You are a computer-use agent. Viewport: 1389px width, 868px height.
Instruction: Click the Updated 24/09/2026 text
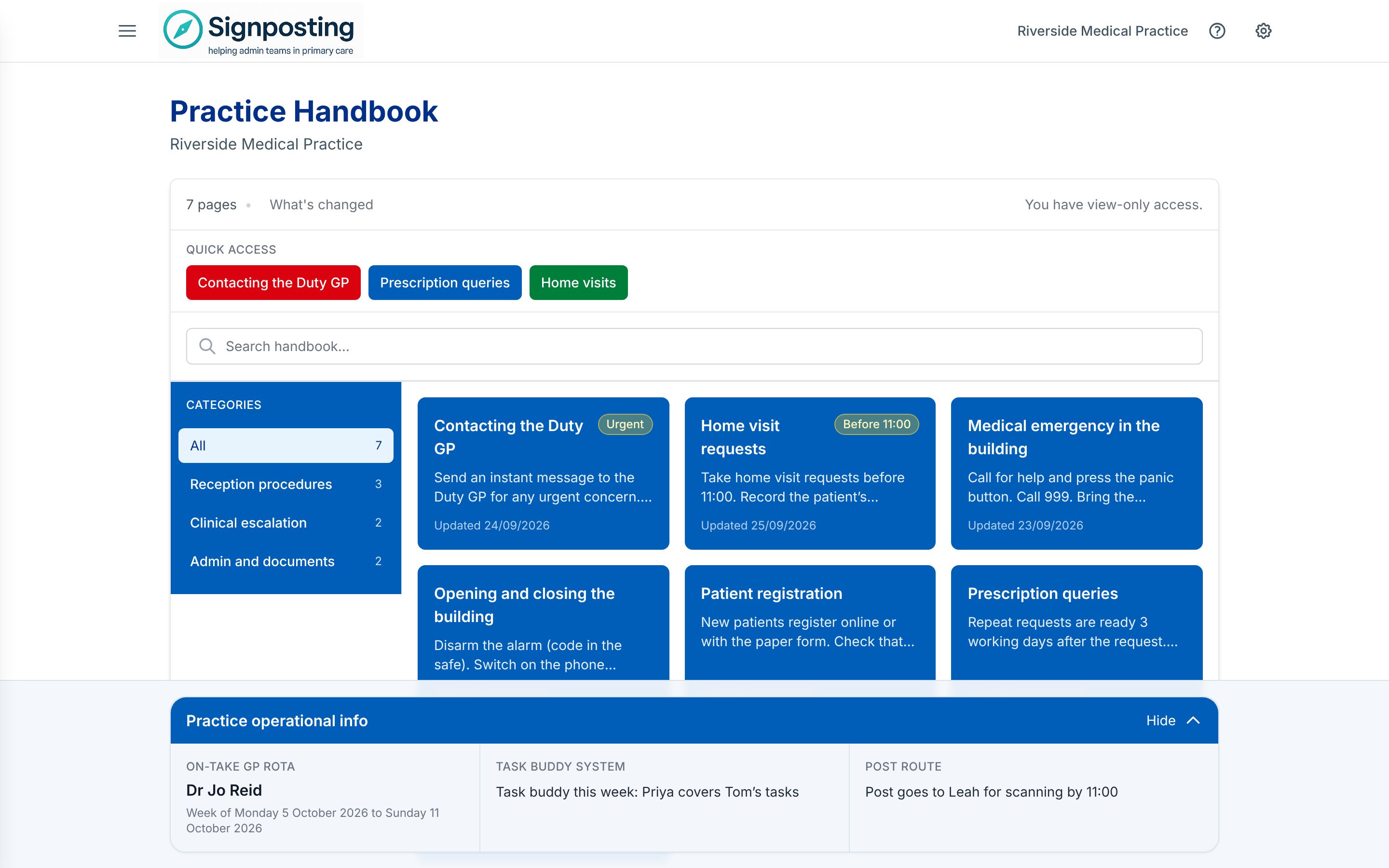[491, 525]
